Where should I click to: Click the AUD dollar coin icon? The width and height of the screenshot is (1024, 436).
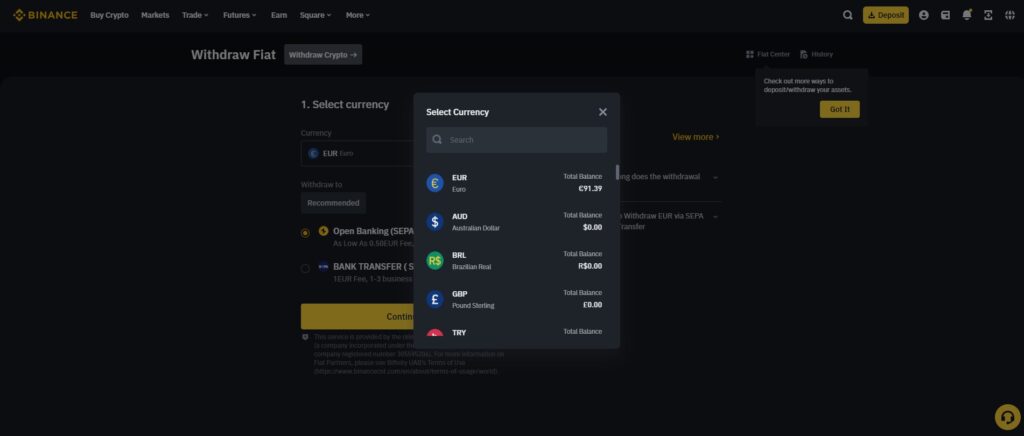pos(435,222)
